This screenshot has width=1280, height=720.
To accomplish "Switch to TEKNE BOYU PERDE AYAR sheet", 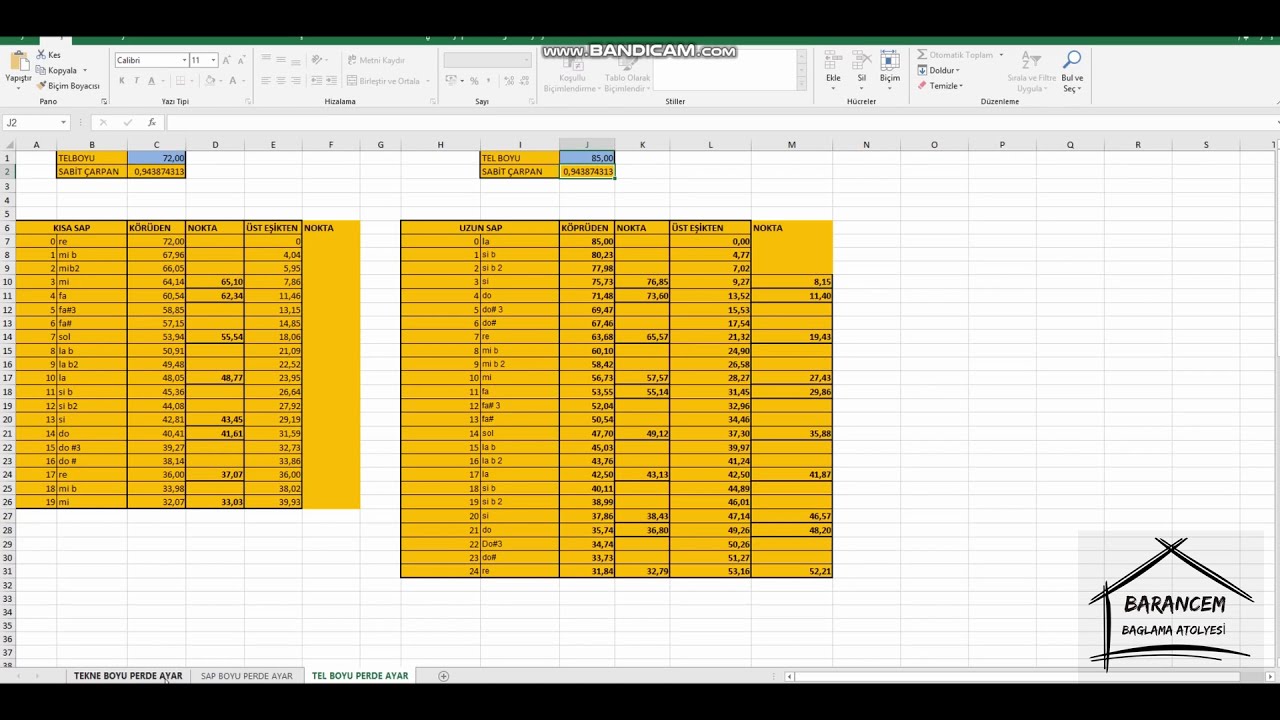I will click(128, 676).
